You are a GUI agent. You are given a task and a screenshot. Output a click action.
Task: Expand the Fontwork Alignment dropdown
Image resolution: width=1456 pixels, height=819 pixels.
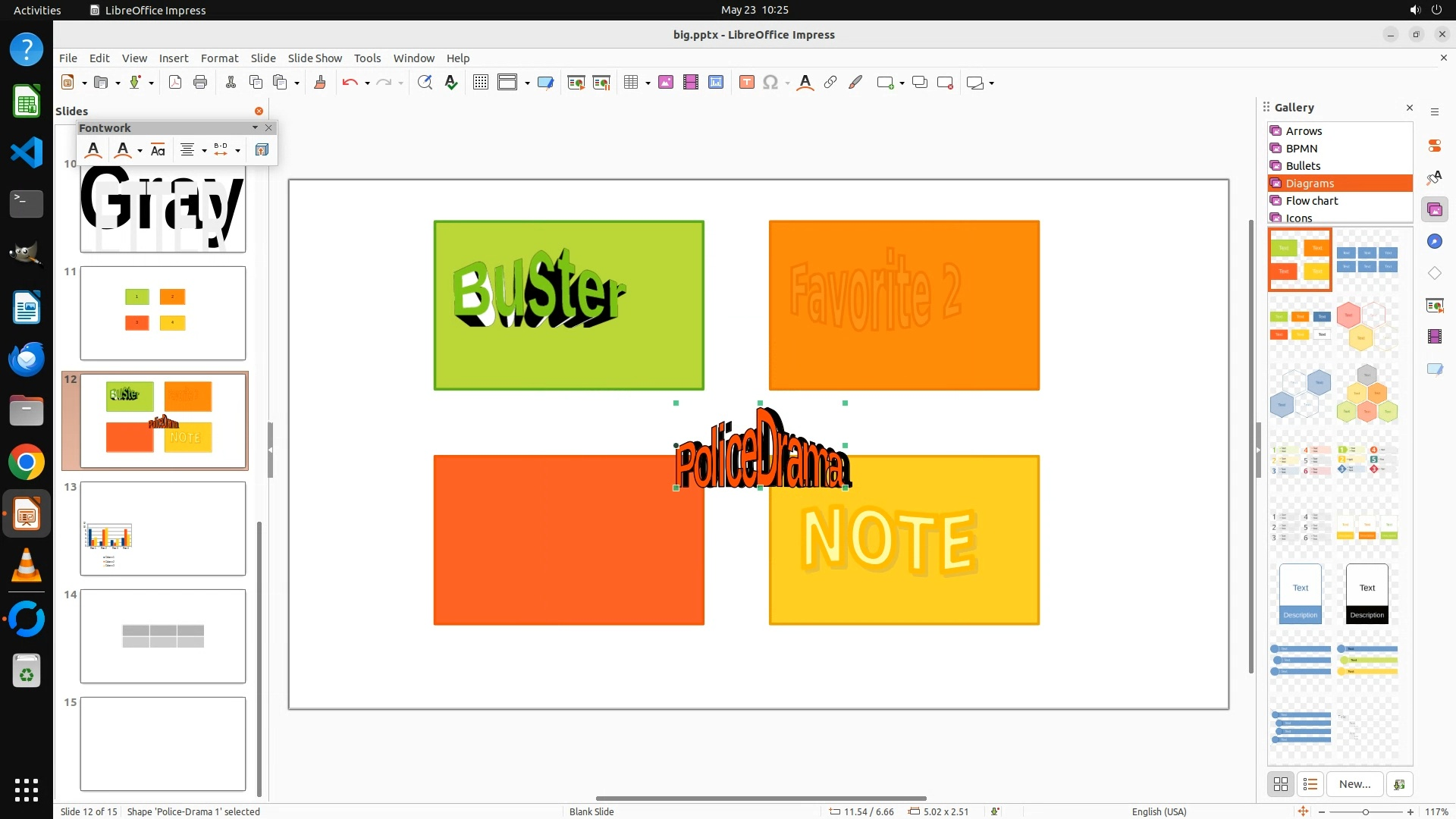tap(204, 150)
